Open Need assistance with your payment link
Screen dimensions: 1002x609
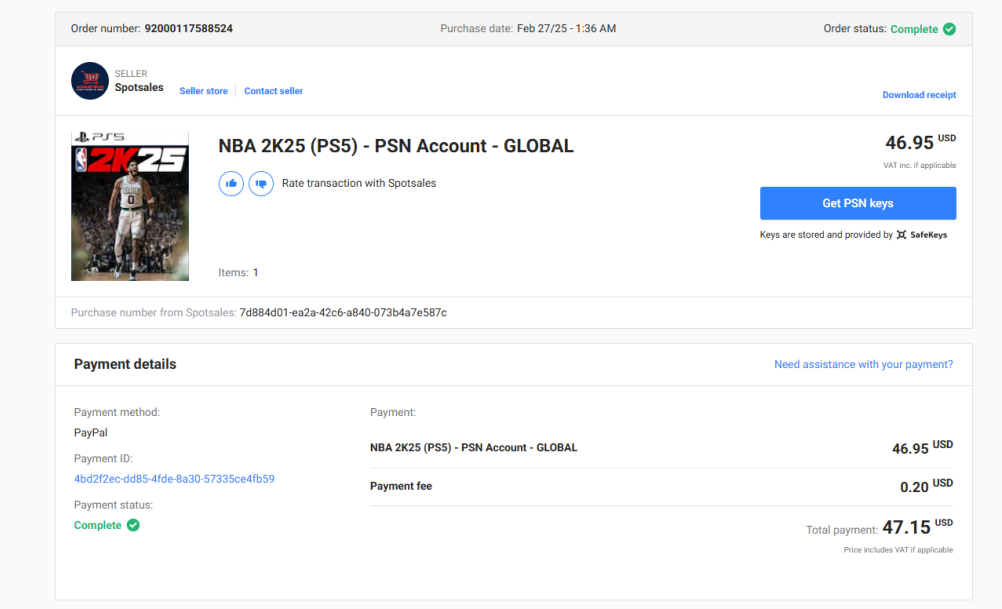863,364
